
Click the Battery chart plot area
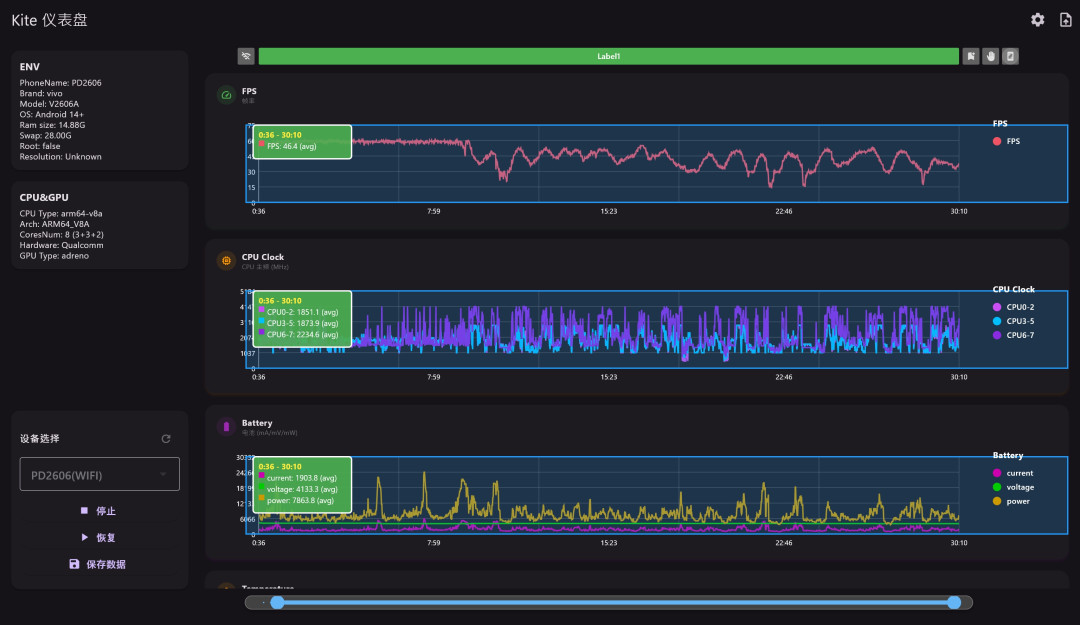[x=656, y=495]
